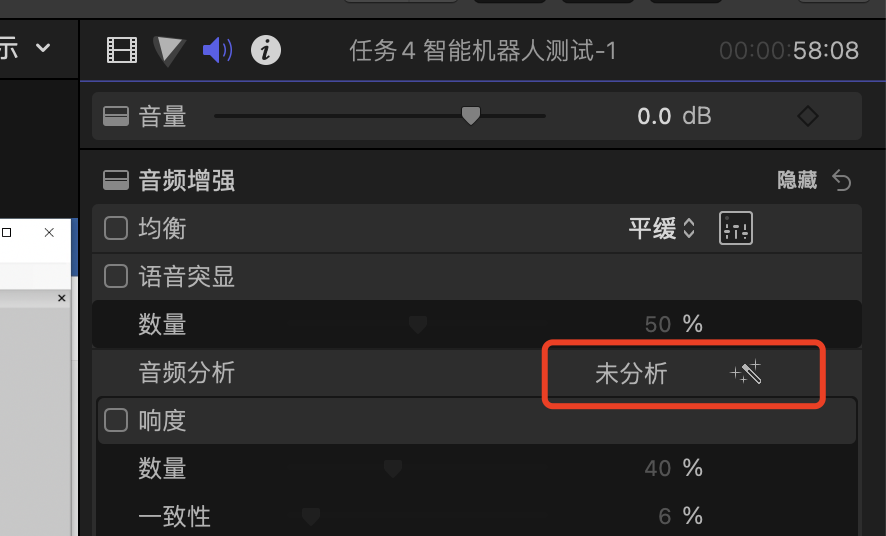This screenshot has height=536, width=886.
Task: Open the 平缓 equalization preset dropdown
Action: pos(662,228)
